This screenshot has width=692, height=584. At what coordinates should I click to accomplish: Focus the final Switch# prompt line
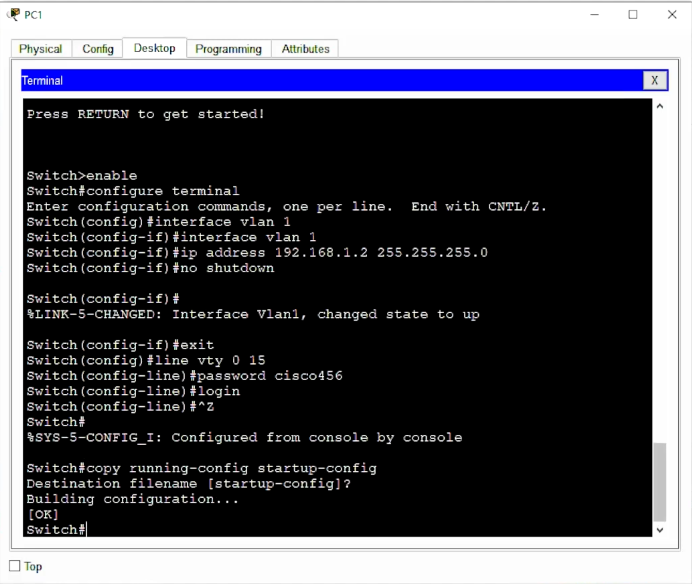[56, 529]
